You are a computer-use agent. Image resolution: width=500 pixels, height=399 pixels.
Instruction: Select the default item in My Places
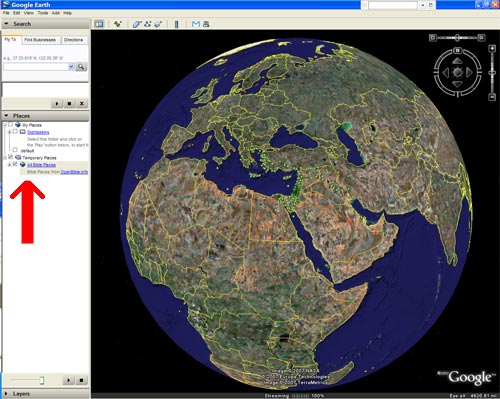(27, 151)
